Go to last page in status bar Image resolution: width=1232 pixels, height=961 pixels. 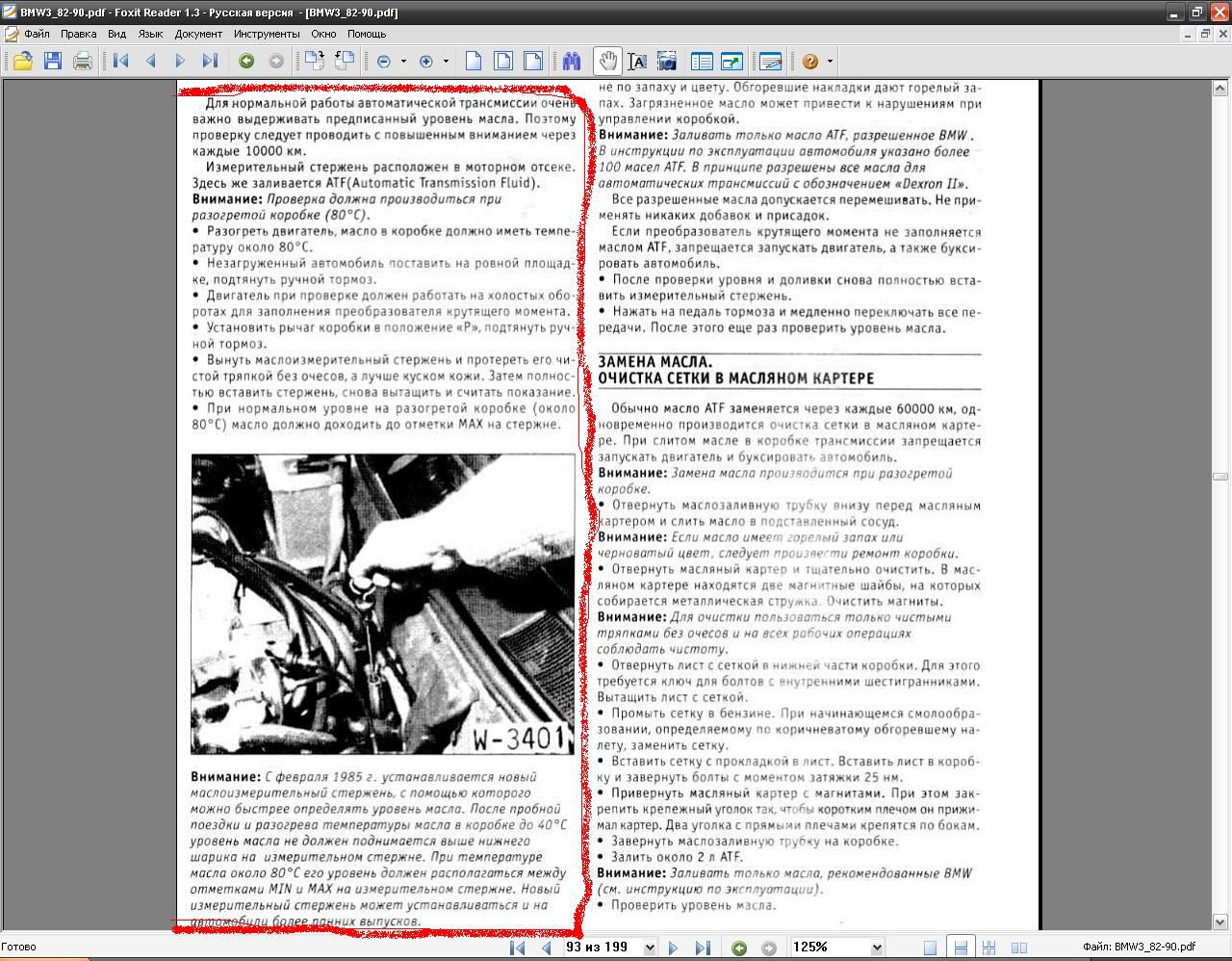[x=703, y=948]
